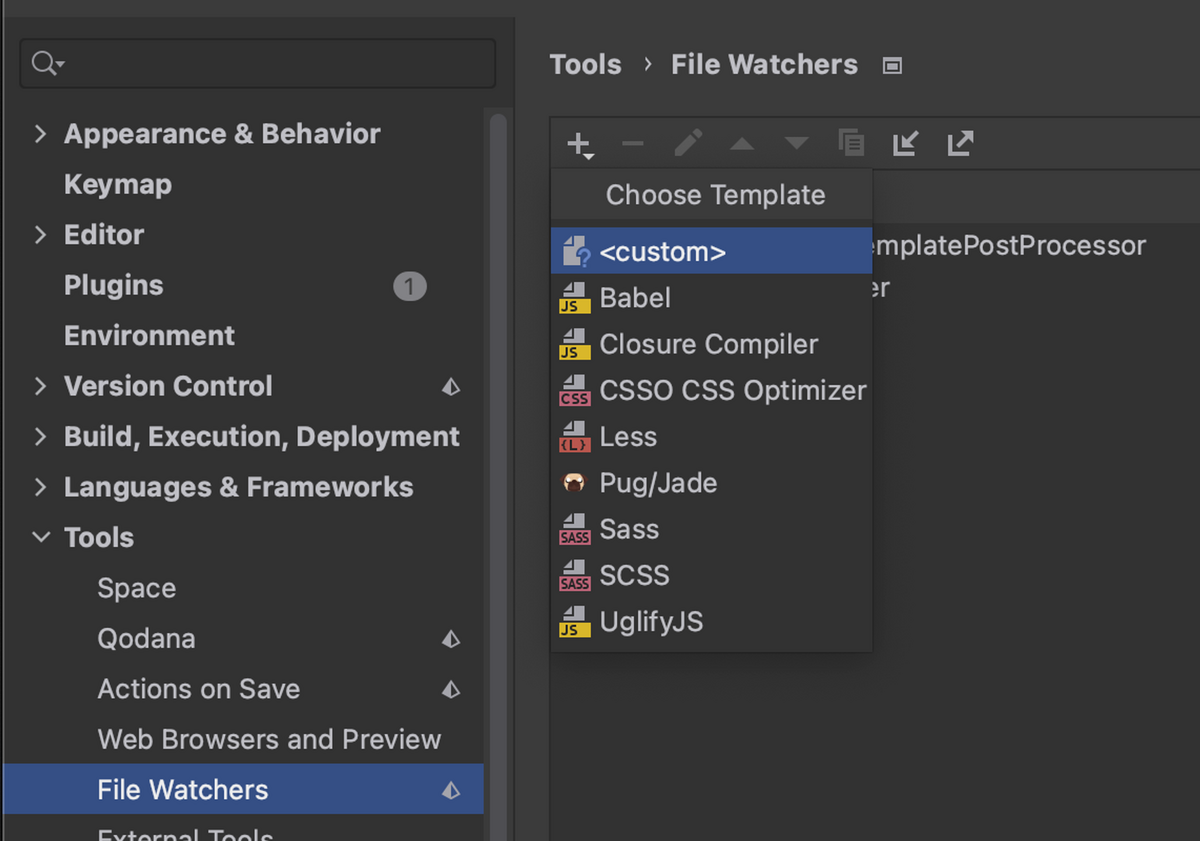The image size is (1200, 841).
Task: Select the edit pencil icon in the toolbar
Action: coord(688,143)
